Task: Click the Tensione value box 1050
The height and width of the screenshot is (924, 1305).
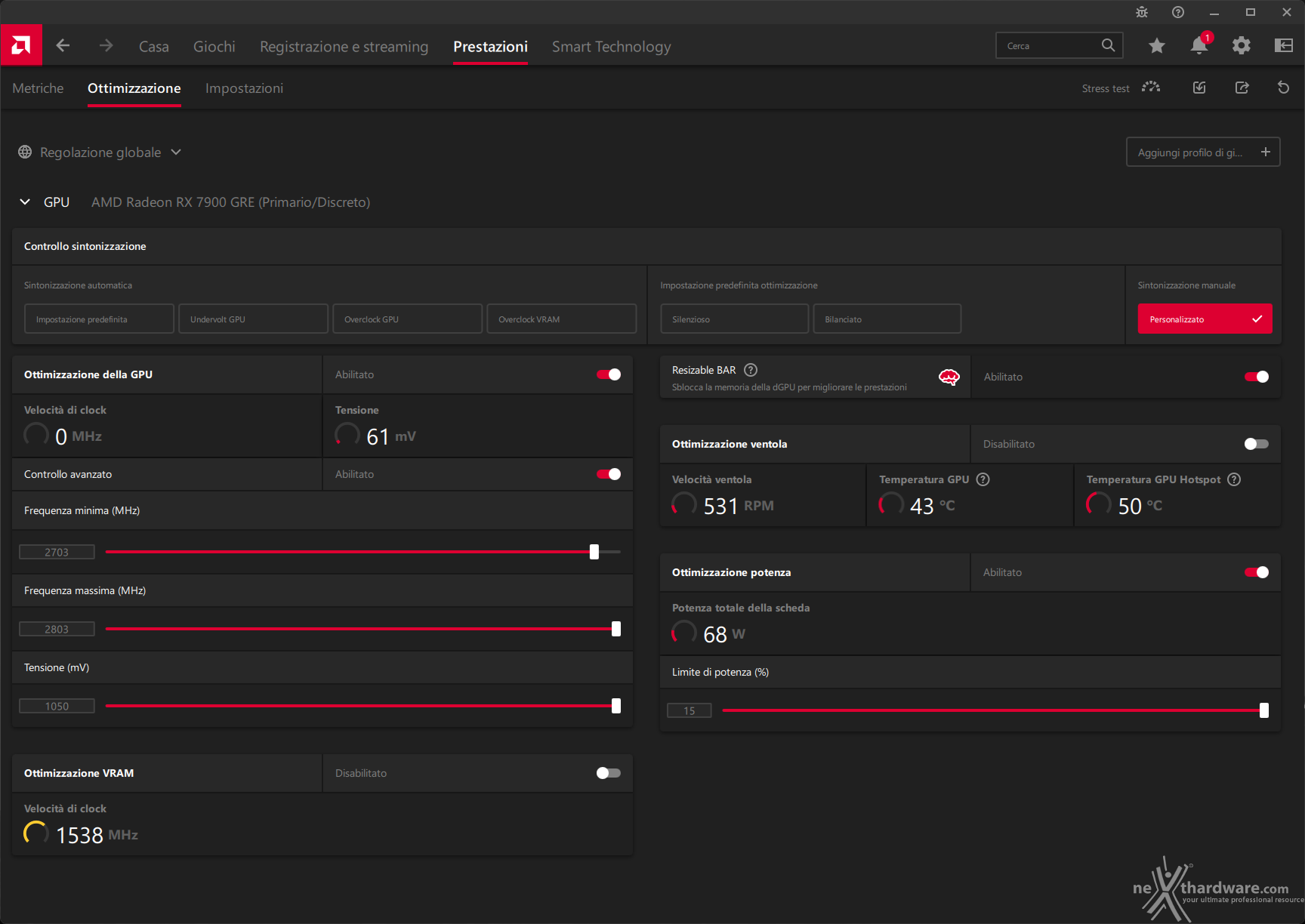Action: tap(57, 706)
